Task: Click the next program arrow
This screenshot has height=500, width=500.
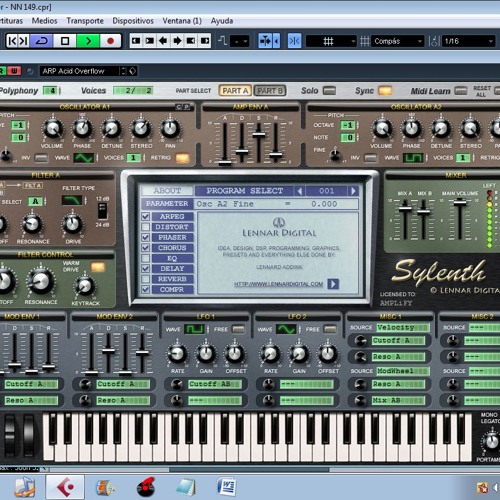Action: point(353,191)
